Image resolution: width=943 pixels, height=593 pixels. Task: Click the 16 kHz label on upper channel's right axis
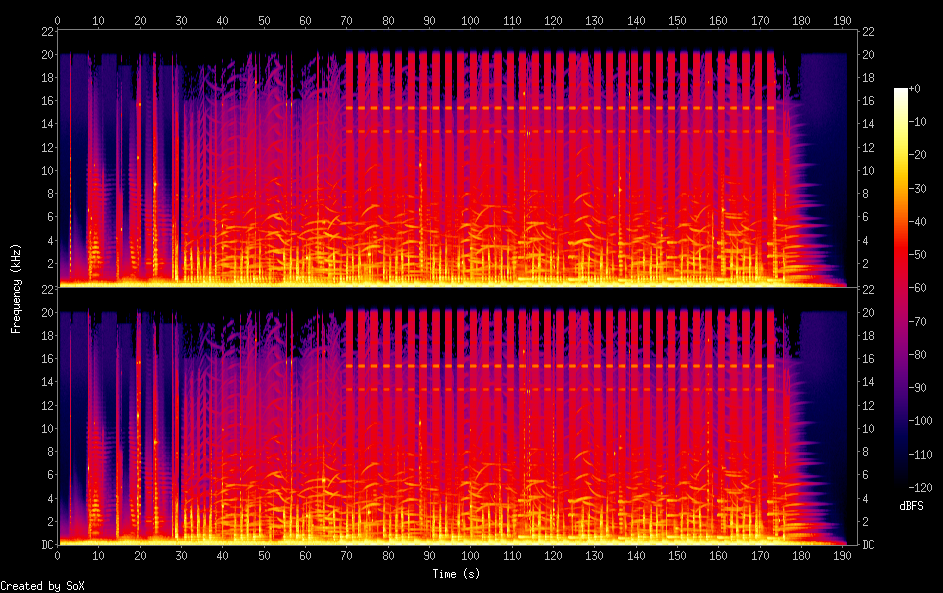[869, 101]
